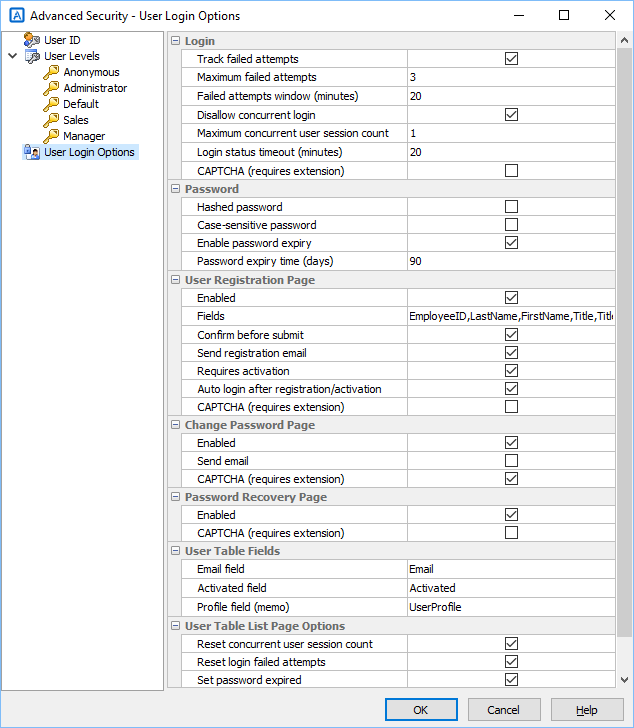Click the User Login Options lock icon
This screenshot has height=728, width=634.
(x=32, y=152)
